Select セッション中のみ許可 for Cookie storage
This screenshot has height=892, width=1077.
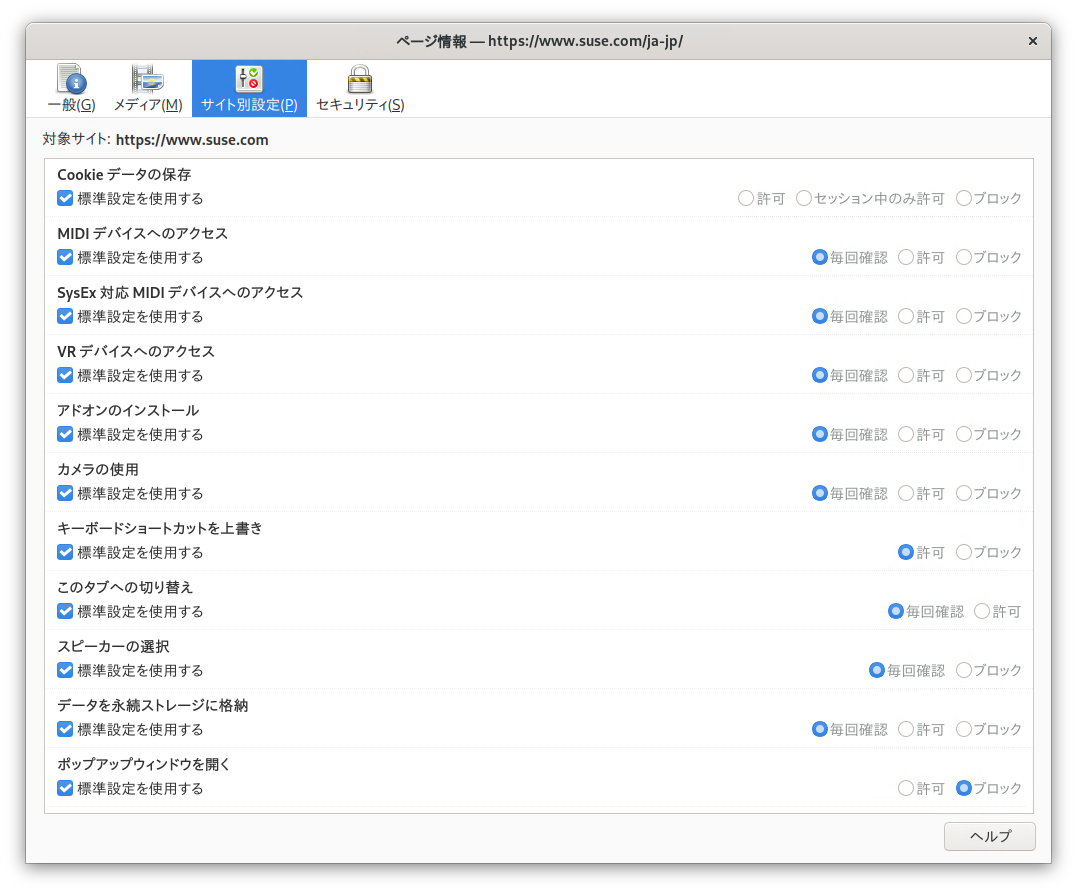804,198
